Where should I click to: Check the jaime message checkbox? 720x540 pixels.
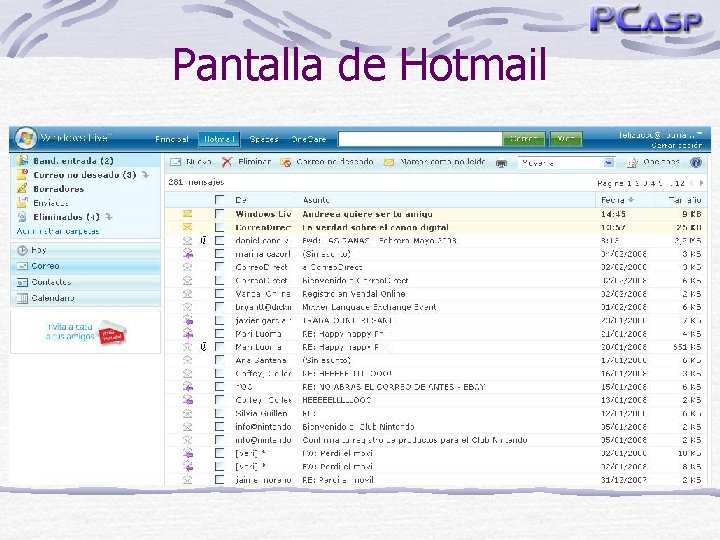pyautogui.click(x=219, y=480)
